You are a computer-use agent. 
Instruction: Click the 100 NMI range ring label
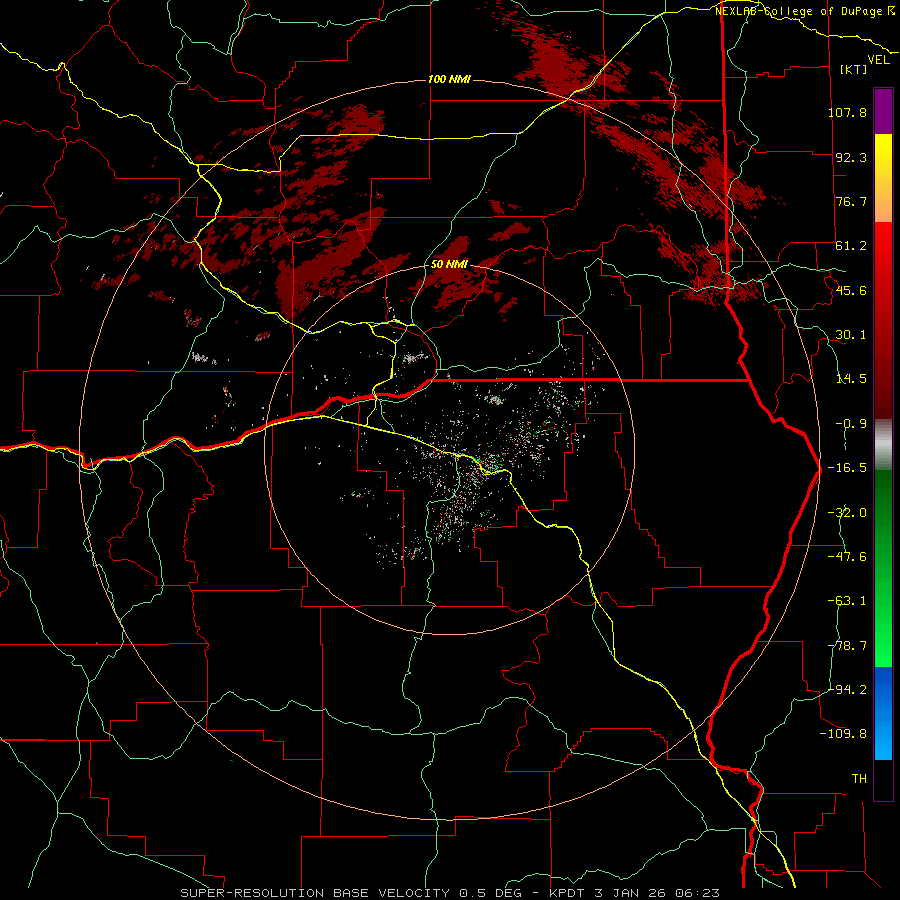point(449,79)
